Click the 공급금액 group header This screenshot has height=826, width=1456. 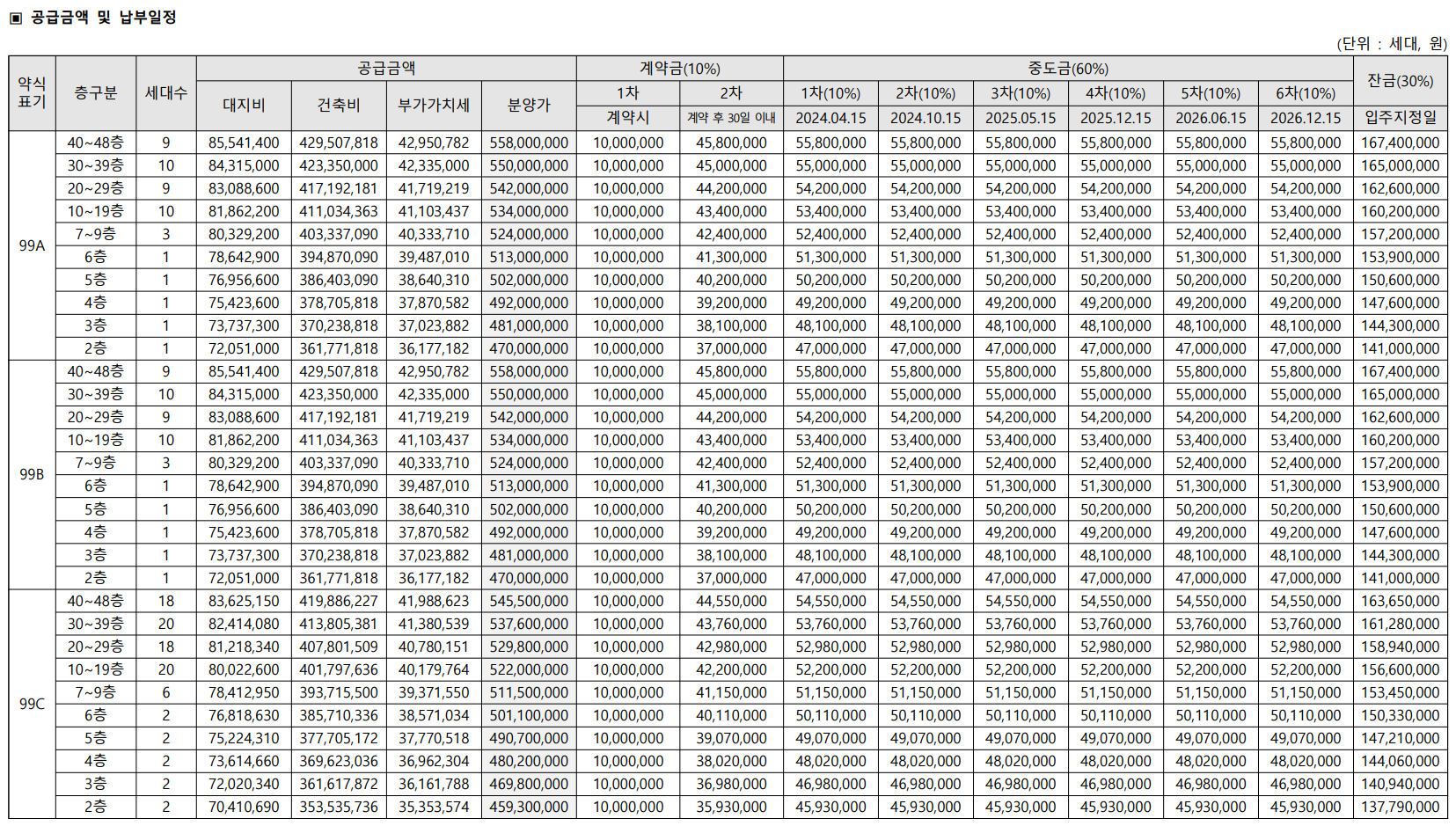(x=386, y=69)
